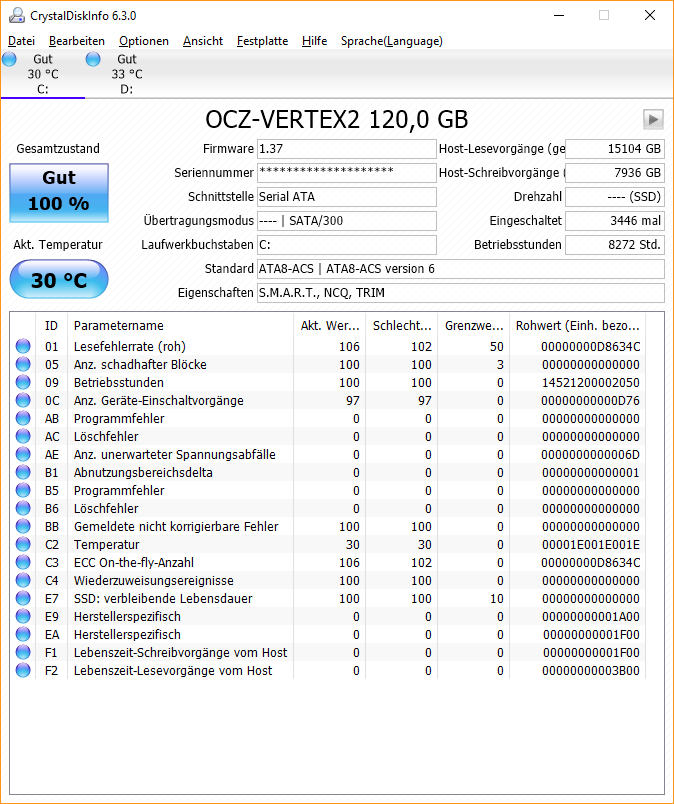Click the Host-Schreibvorgänge value 7936 GB

(x=615, y=173)
